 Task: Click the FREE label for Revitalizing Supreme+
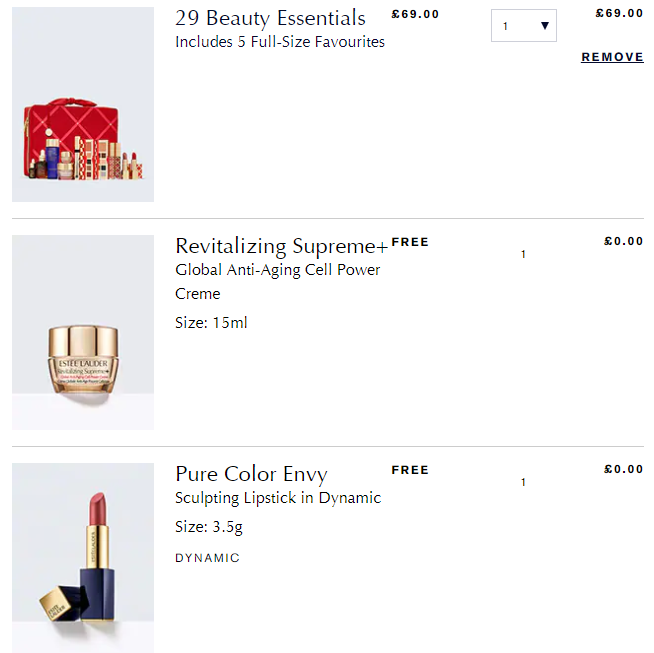[x=410, y=242]
